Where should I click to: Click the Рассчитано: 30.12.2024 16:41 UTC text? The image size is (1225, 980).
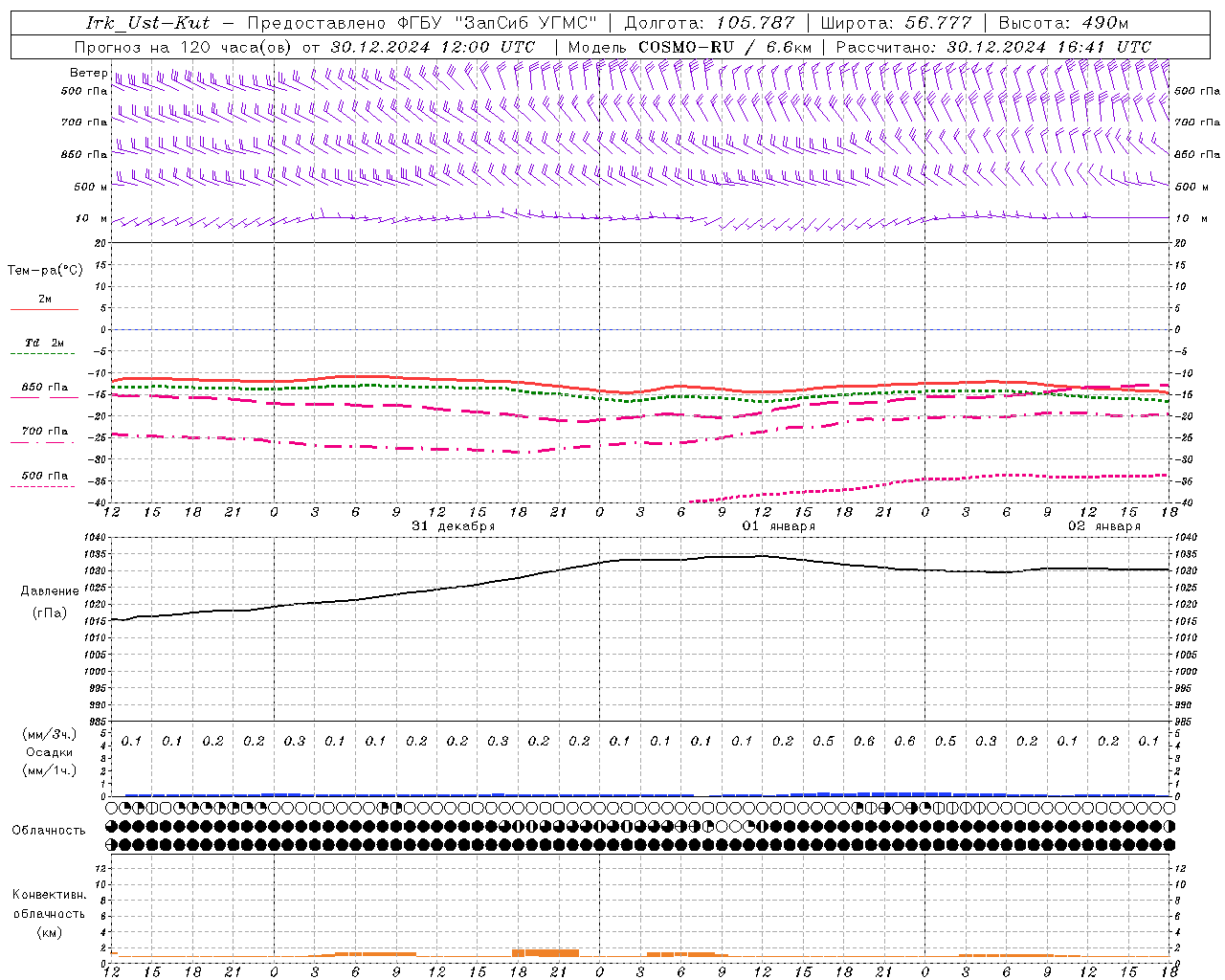tap(993, 47)
